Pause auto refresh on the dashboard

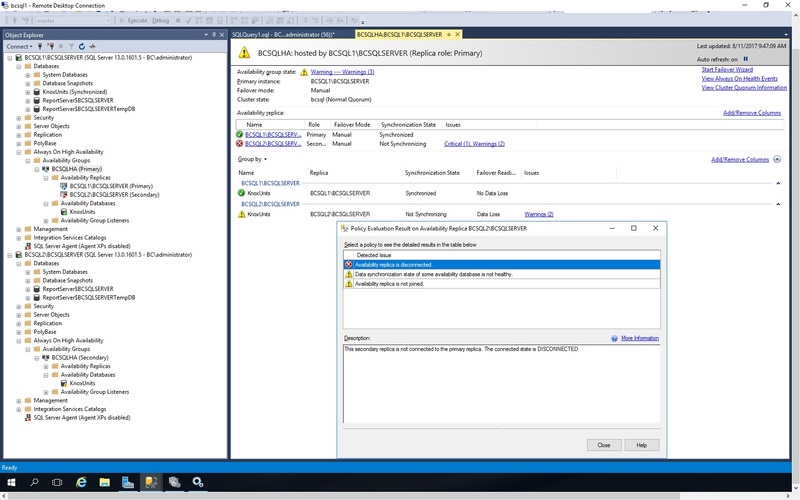point(745,59)
